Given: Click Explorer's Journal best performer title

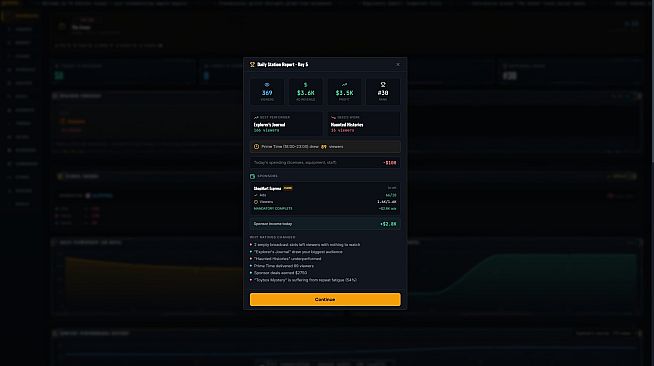Looking at the screenshot, I should [269, 125].
